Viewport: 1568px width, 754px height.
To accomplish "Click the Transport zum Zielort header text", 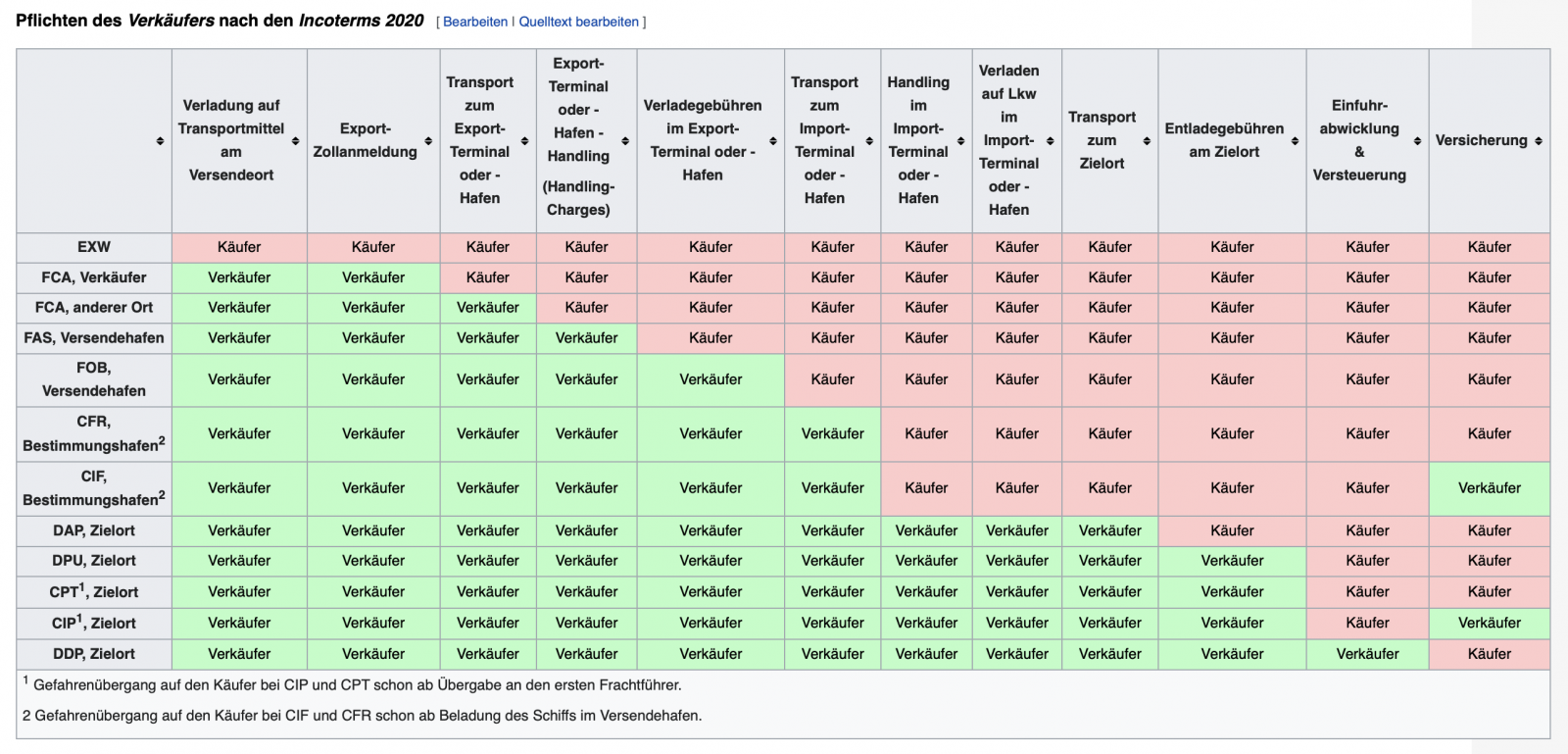I will pyautogui.click(x=1102, y=140).
